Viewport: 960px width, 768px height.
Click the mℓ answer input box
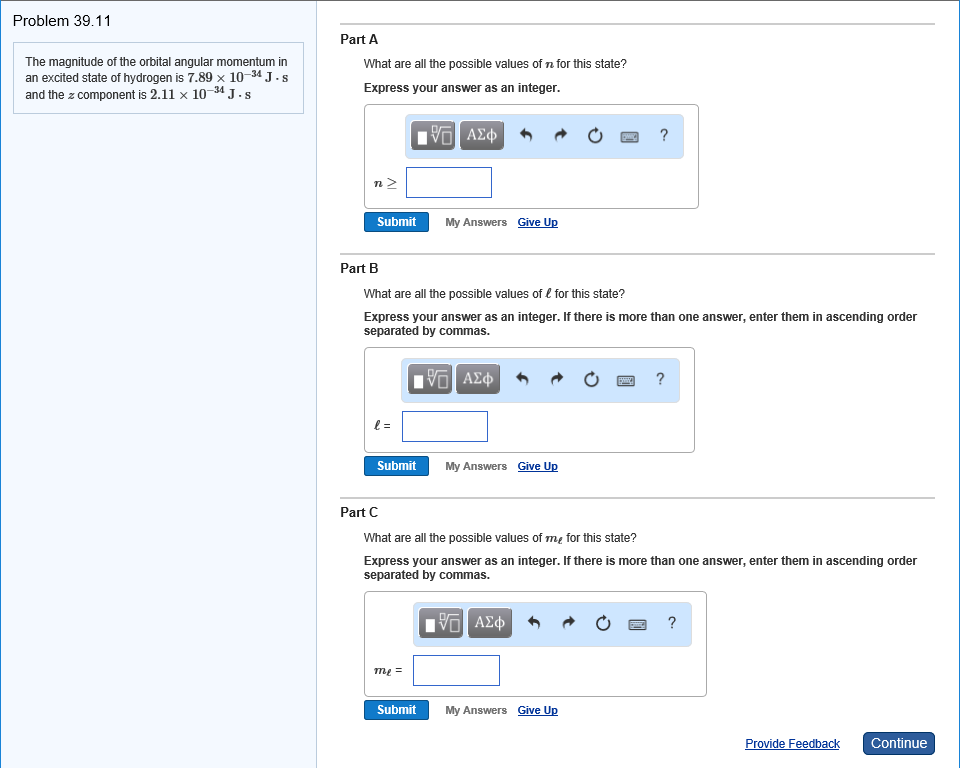[456, 670]
